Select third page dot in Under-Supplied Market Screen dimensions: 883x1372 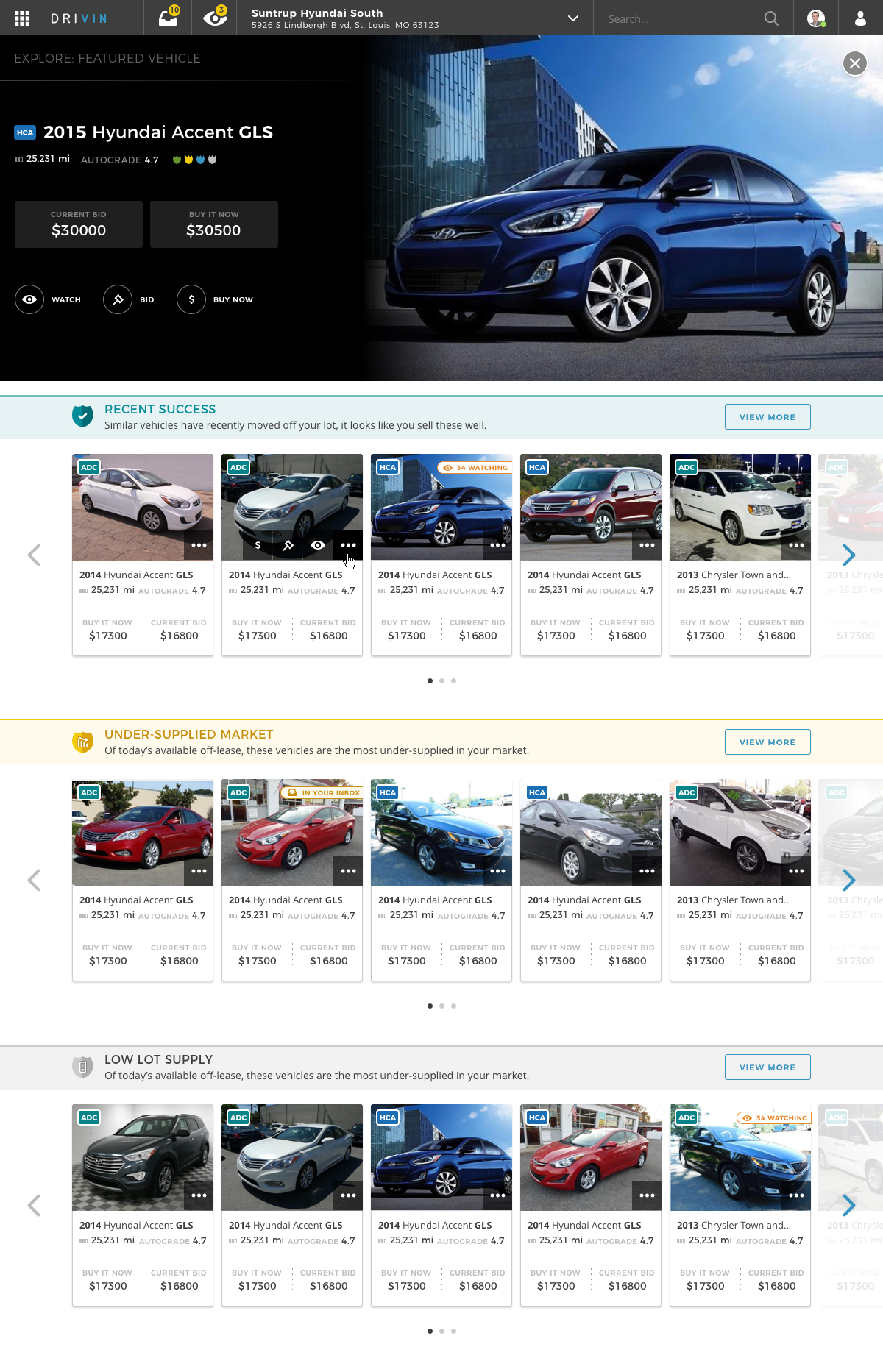pos(453,1006)
